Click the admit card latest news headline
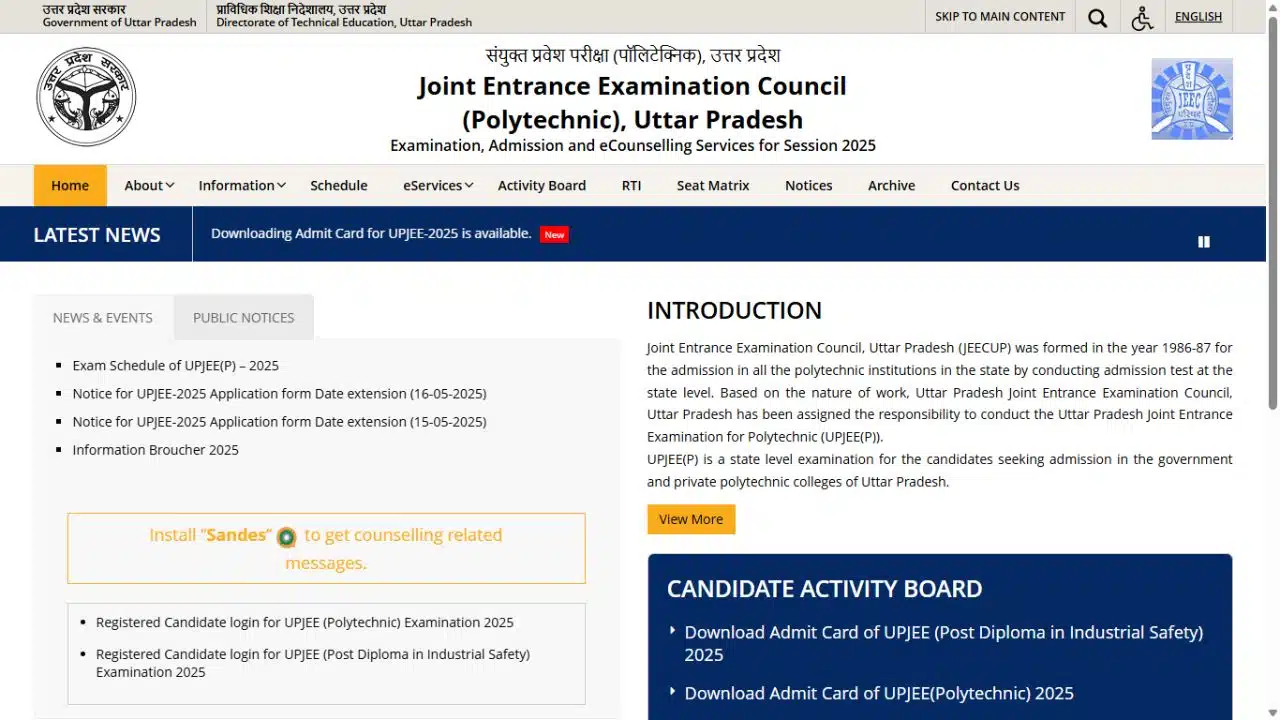Image resolution: width=1280 pixels, height=720 pixels. point(371,233)
